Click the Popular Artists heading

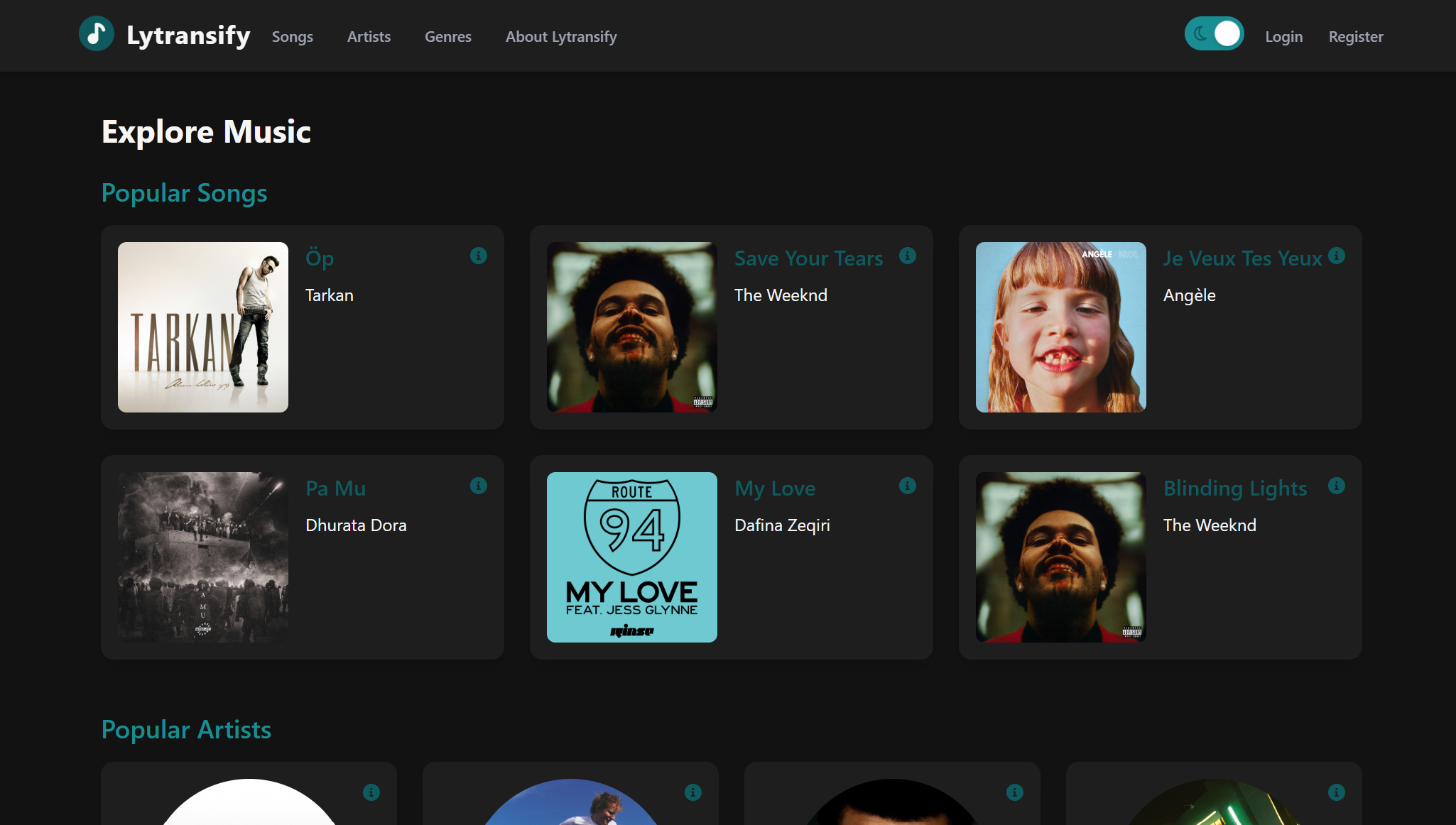point(186,730)
